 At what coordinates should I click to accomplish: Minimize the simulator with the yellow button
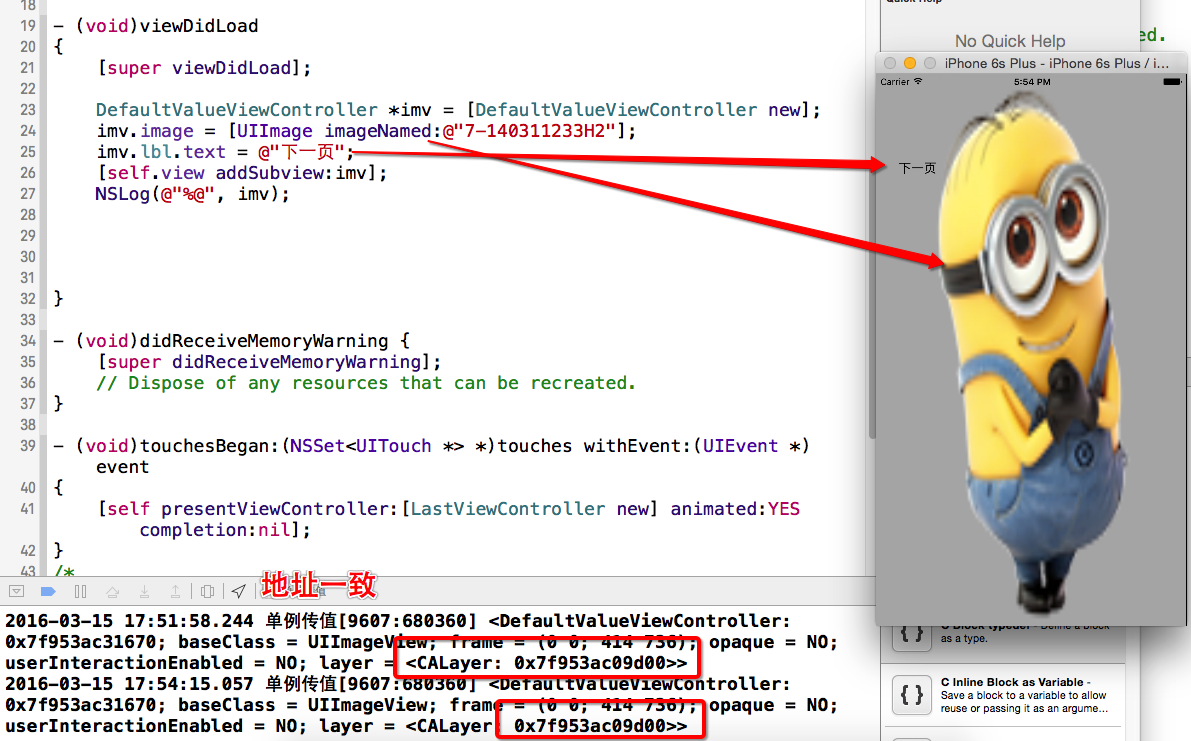(x=909, y=63)
